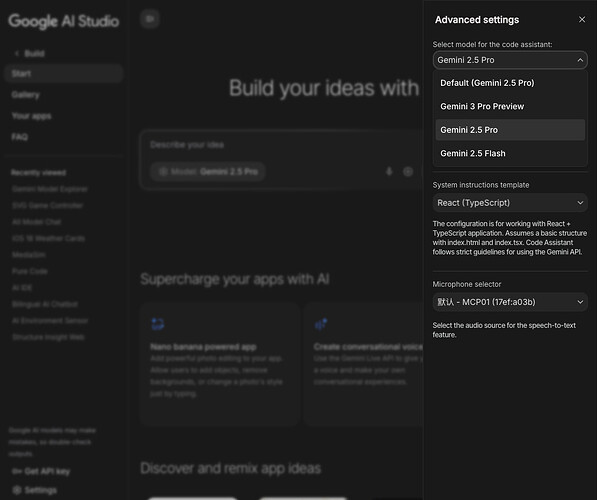Screen dimensions: 597x500
Task: Click the conversational voice card icon
Action: click(x=321, y=324)
